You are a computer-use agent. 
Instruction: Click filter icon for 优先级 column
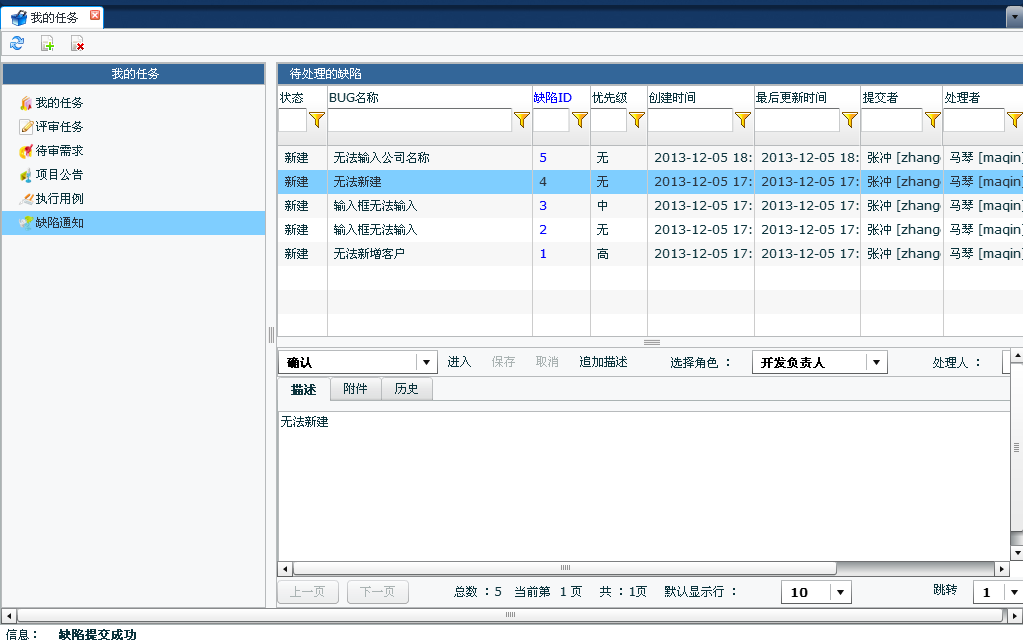(x=637, y=120)
